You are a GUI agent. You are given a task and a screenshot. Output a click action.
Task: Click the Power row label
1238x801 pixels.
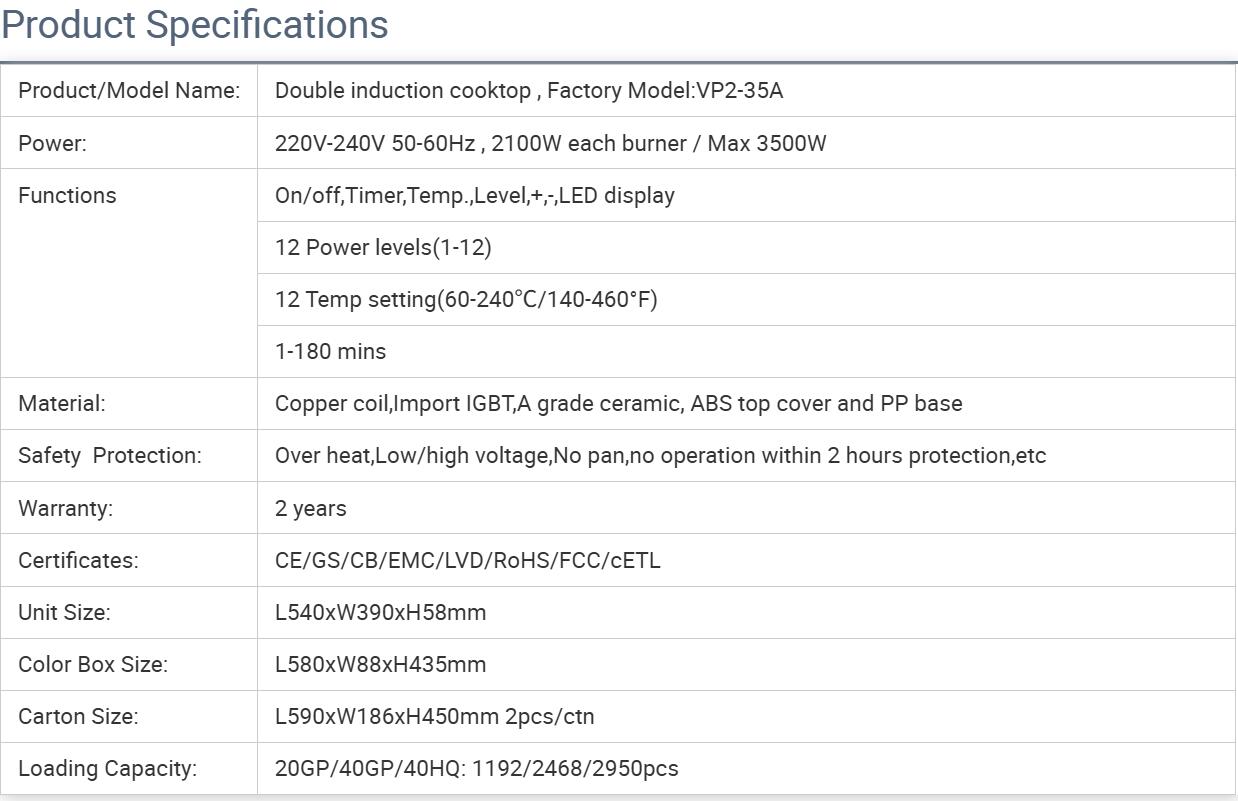(x=53, y=143)
